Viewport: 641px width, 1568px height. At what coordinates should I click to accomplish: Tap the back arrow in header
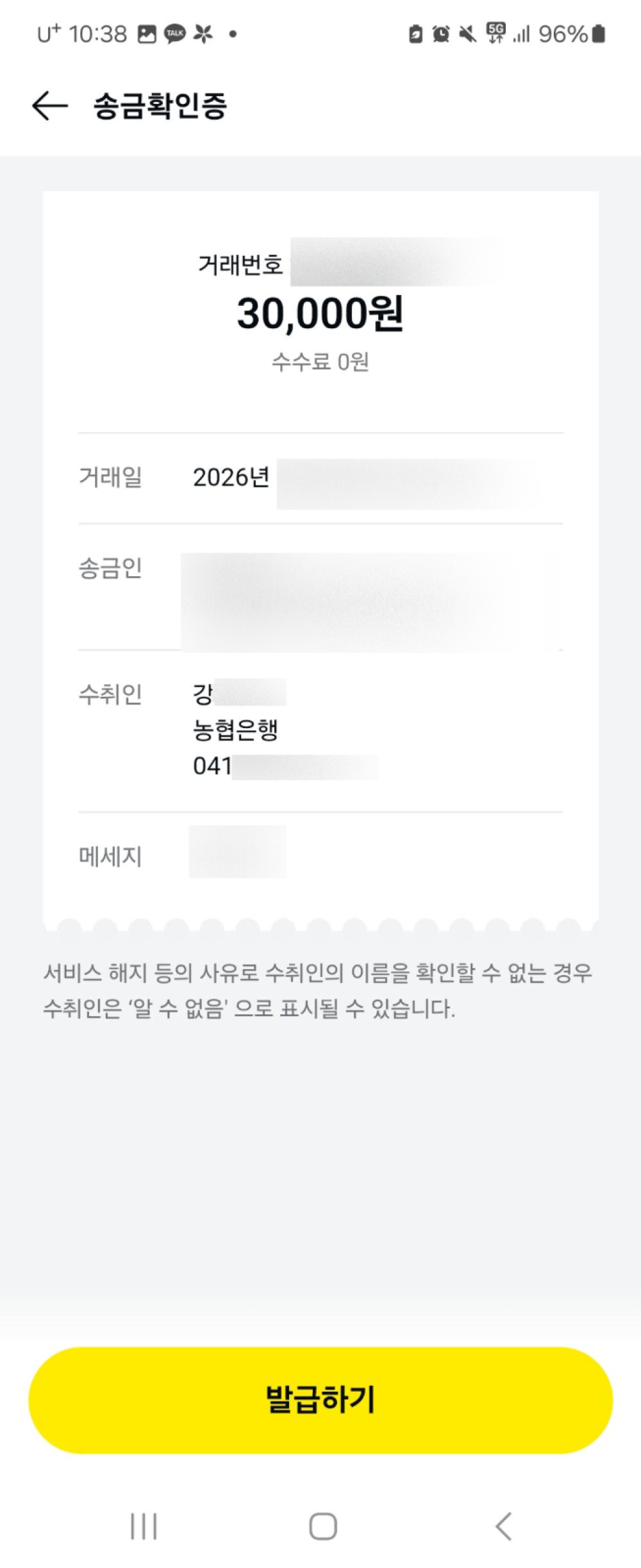click(50, 106)
